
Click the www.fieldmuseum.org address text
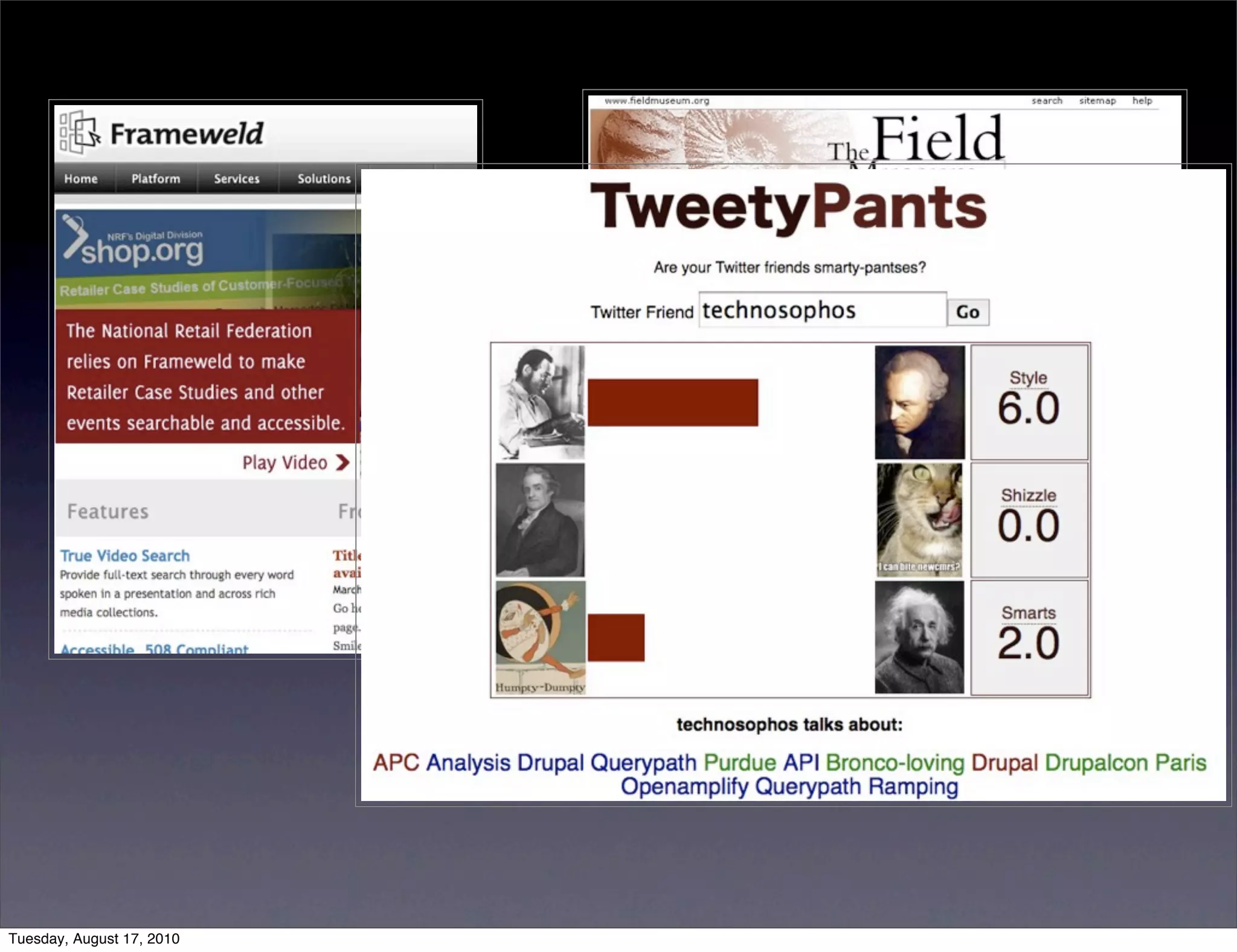657,101
